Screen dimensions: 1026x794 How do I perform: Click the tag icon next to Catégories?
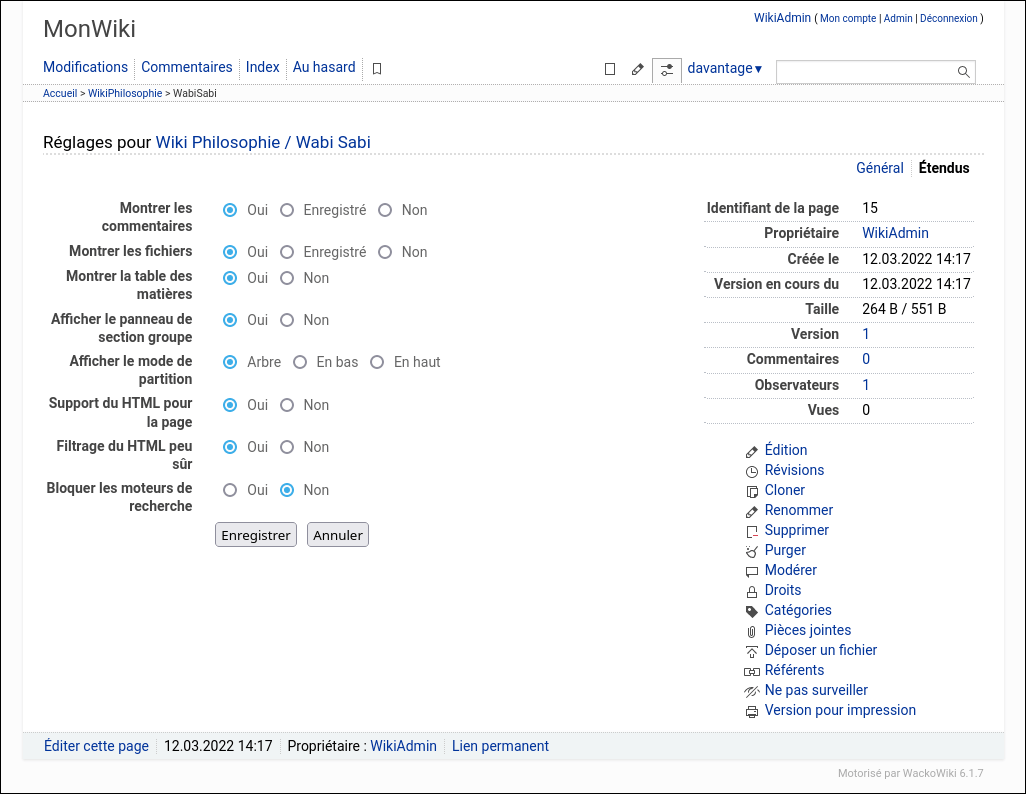coord(752,611)
